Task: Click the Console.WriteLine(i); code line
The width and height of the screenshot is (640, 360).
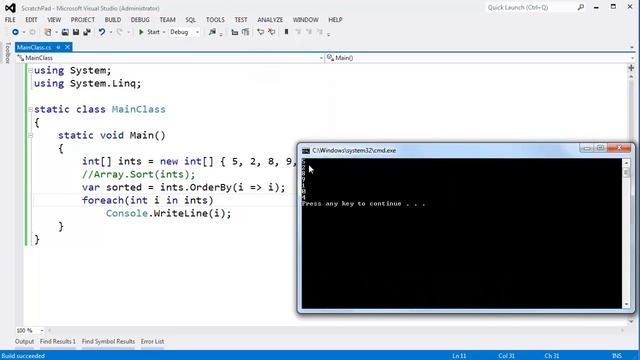Action: pos(169,213)
